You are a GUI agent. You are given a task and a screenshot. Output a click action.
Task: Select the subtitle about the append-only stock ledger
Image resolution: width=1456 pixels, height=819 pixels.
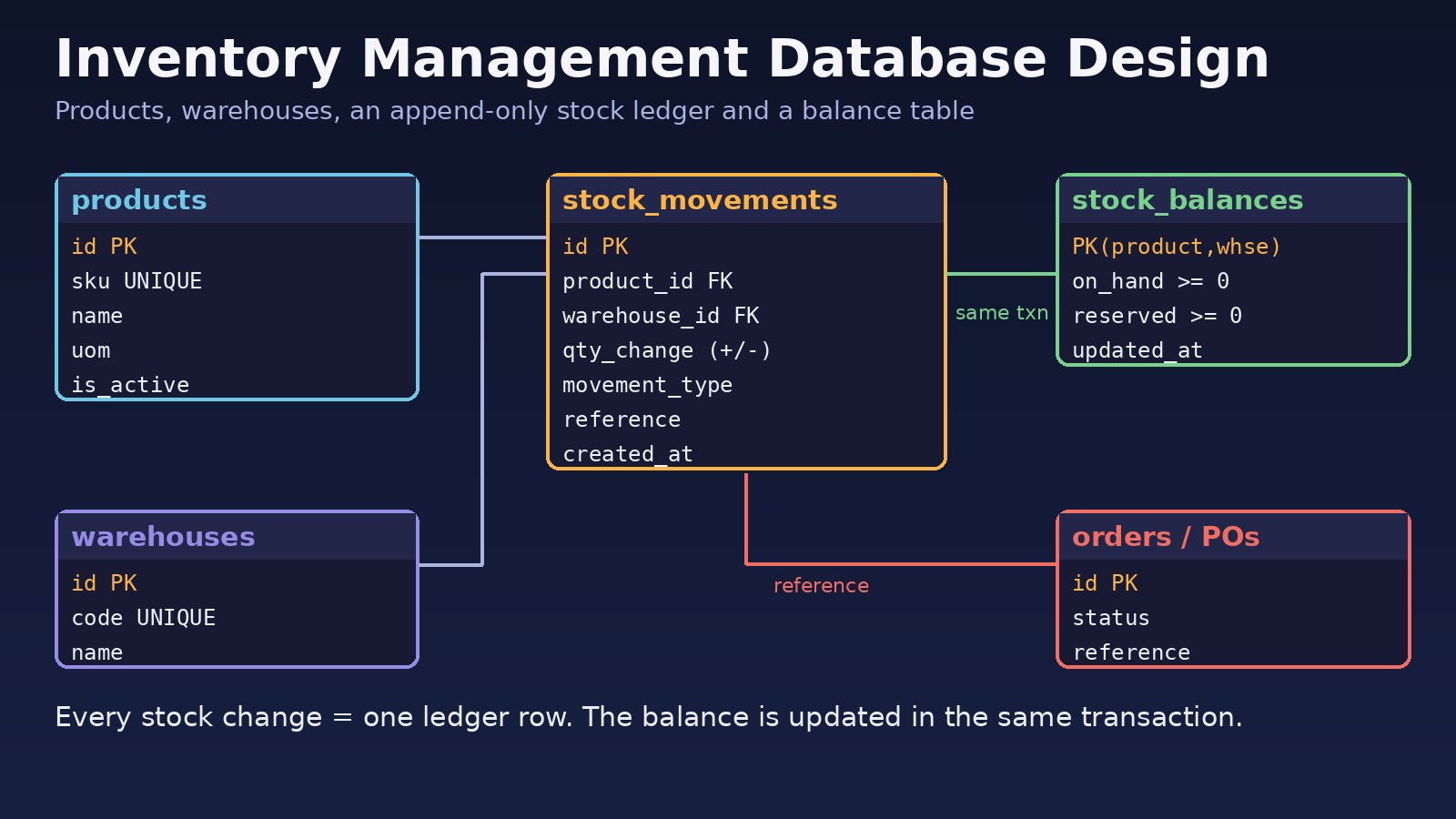pos(514,111)
